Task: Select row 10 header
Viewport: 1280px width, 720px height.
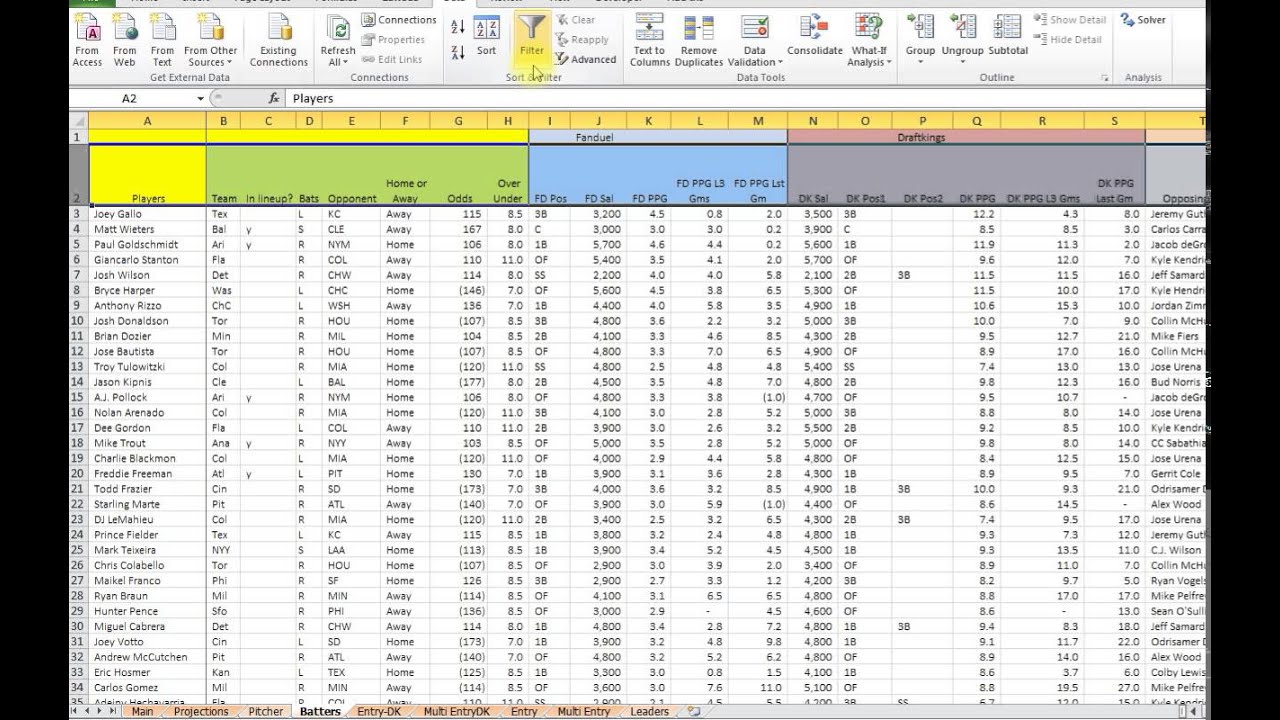Action: [78, 321]
